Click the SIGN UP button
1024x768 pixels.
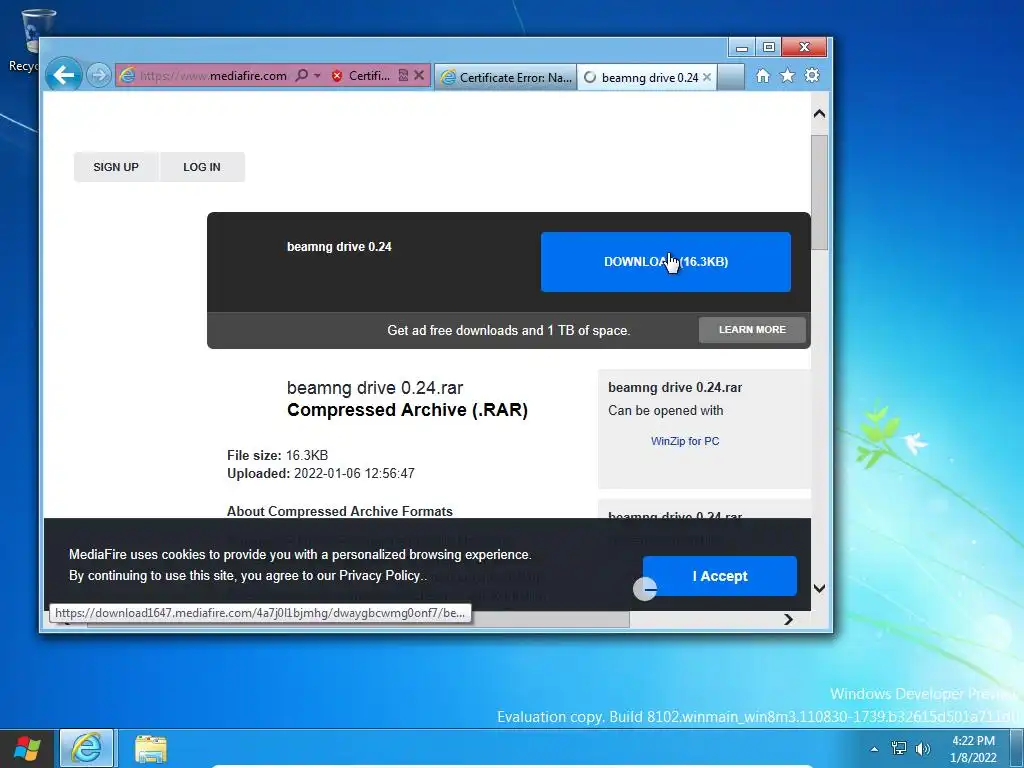click(116, 167)
